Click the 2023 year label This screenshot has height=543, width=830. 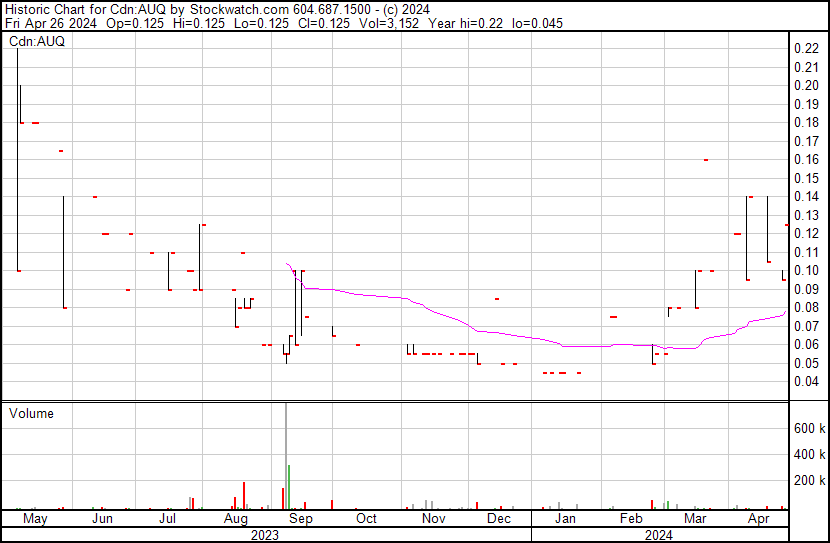click(265, 535)
